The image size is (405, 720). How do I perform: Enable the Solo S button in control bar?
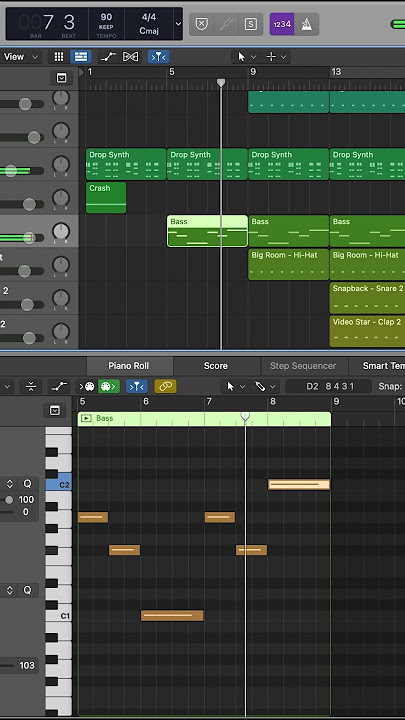pos(251,24)
